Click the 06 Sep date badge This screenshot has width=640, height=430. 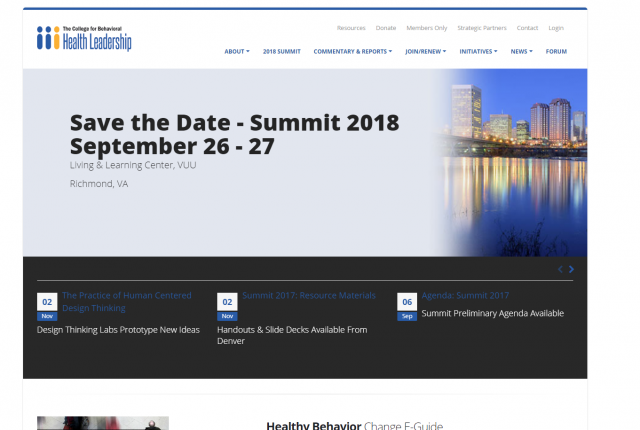coord(407,307)
